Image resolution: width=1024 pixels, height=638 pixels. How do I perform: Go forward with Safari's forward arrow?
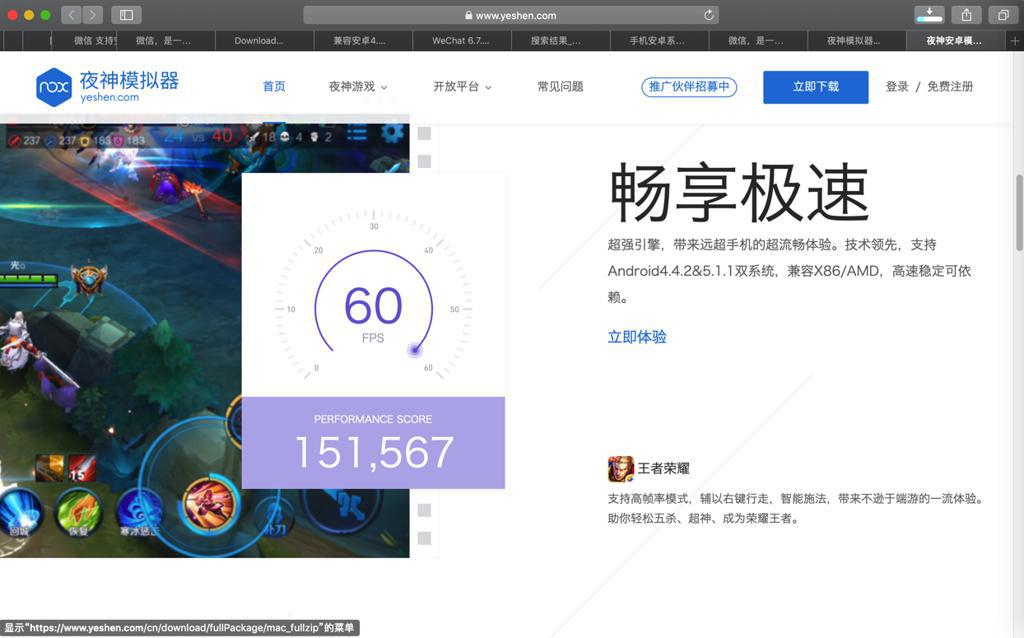[x=93, y=14]
